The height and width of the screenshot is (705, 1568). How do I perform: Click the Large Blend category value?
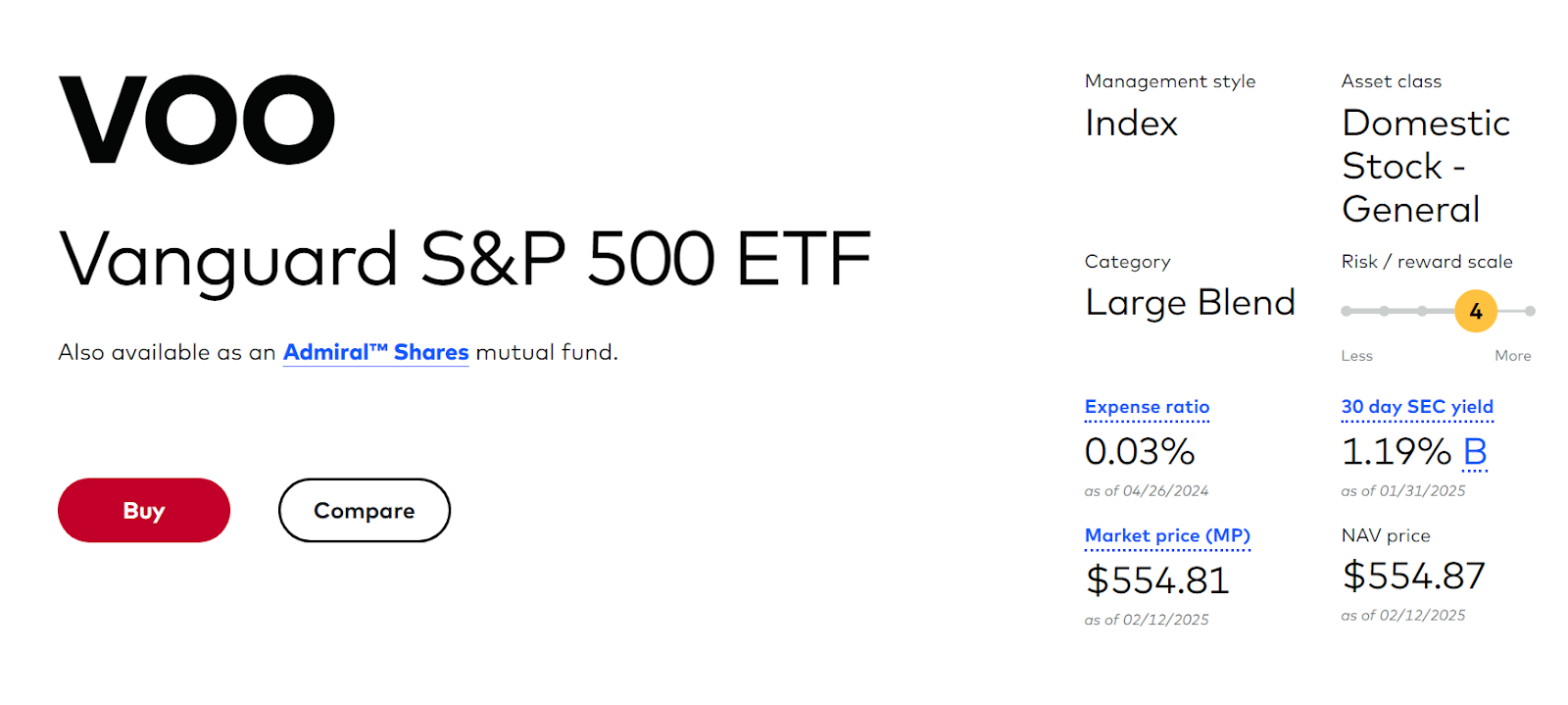(x=1190, y=303)
